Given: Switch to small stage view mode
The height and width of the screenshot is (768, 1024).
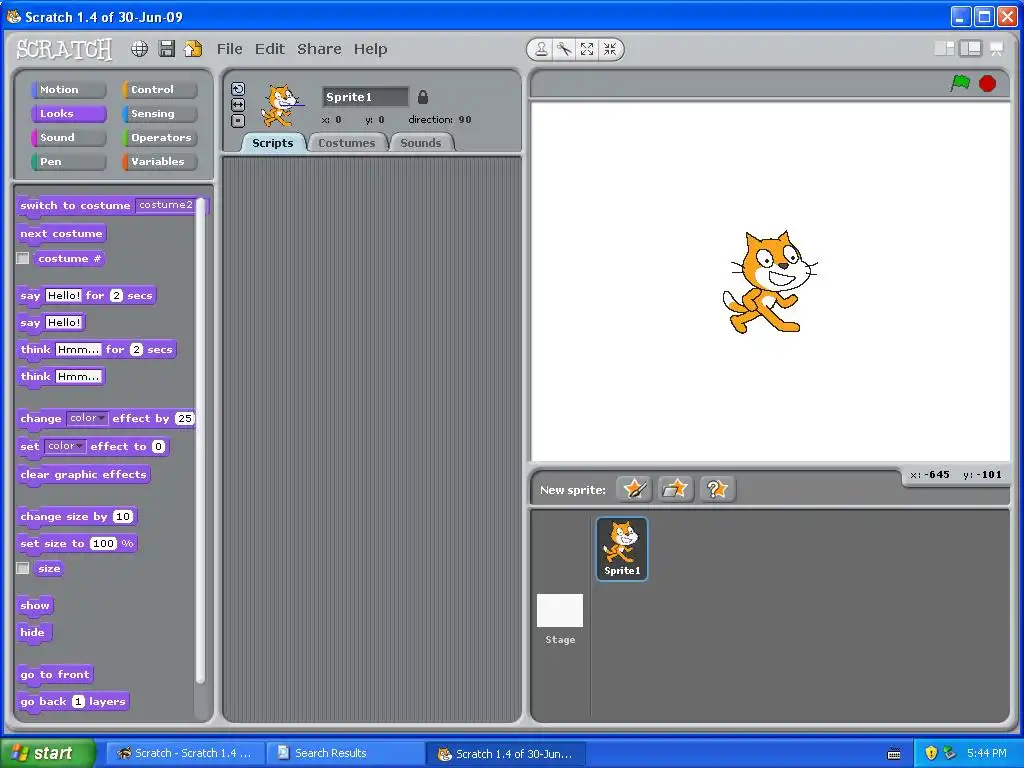Looking at the screenshot, I should tap(944, 48).
